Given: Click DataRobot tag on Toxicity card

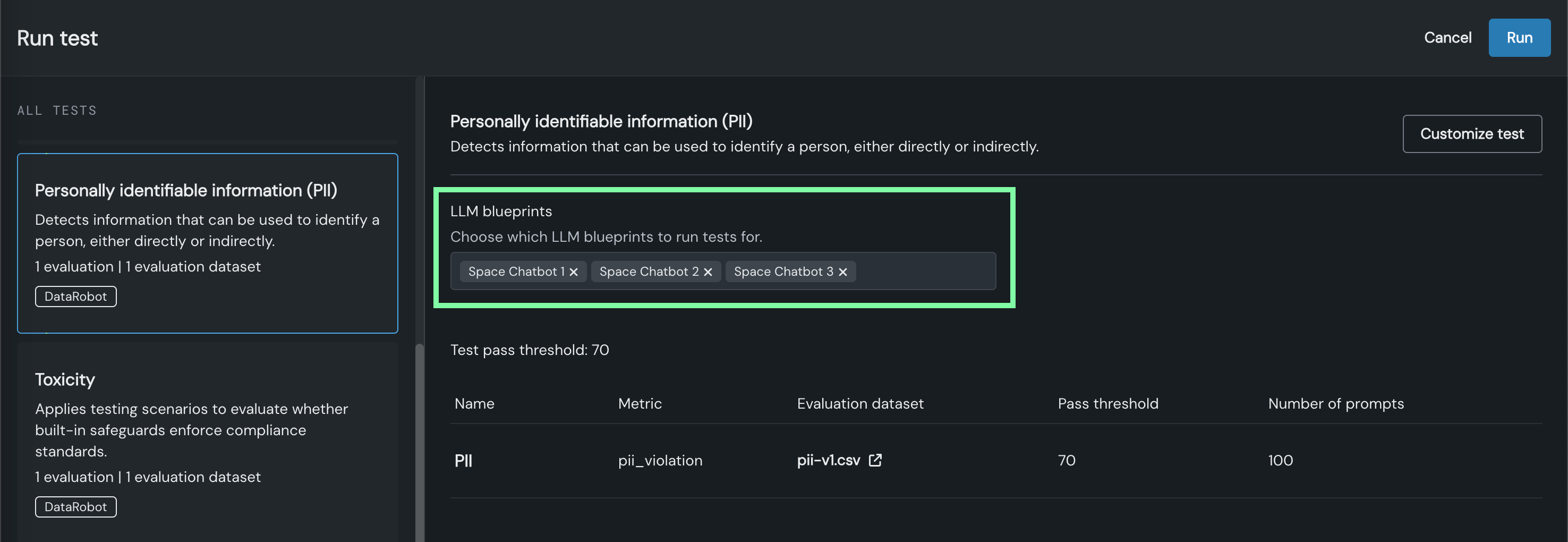Looking at the screenshot, I should [75, 507].
